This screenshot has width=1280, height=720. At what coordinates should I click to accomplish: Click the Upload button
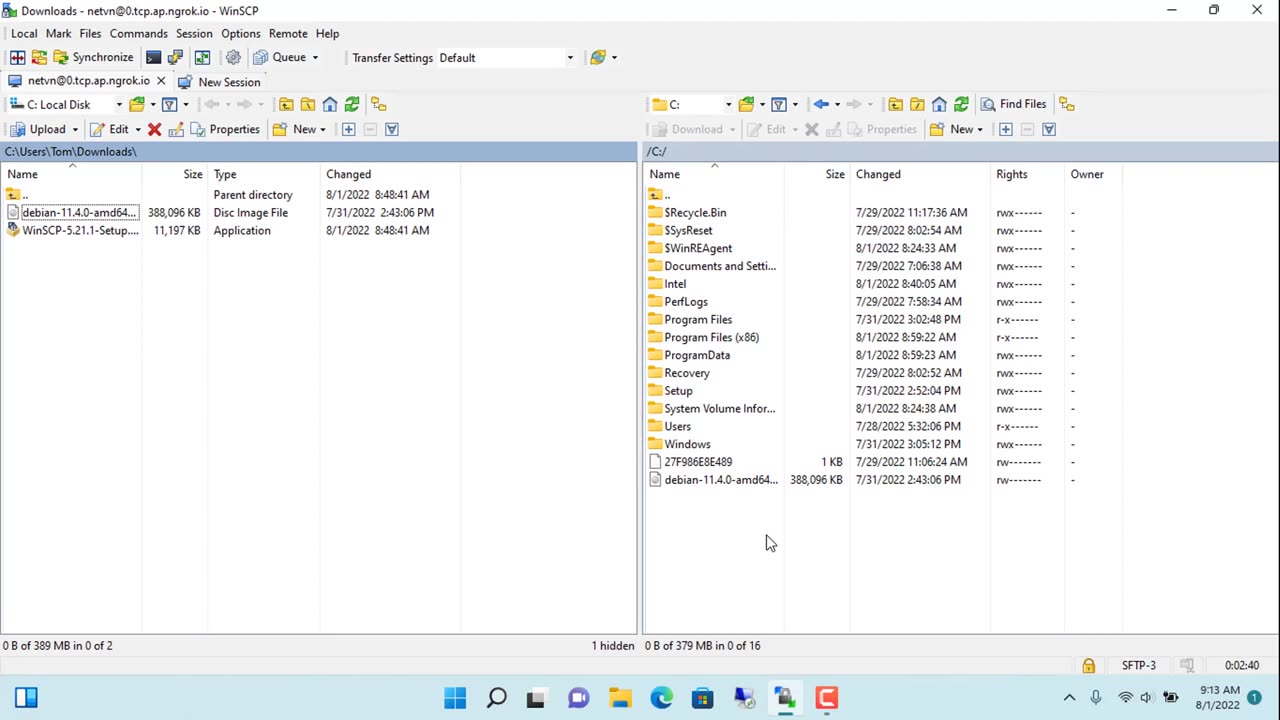click(38, 129)
